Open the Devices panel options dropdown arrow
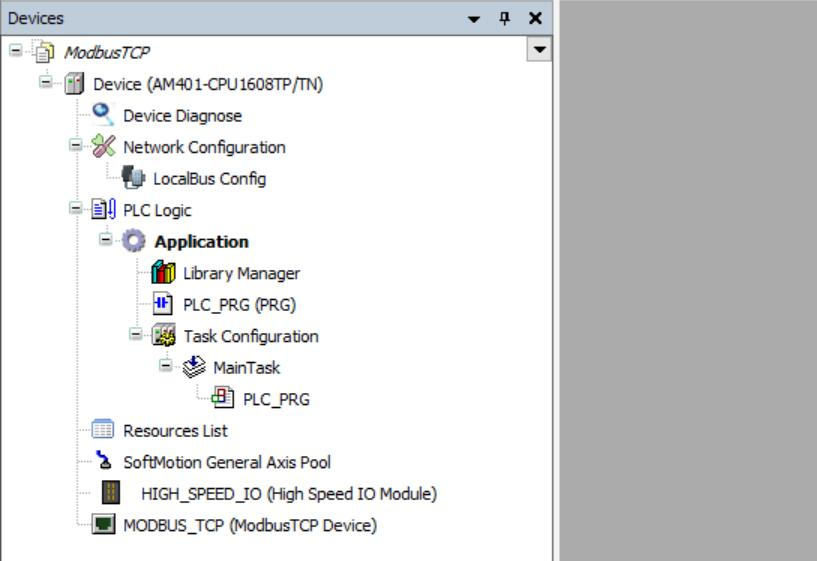 [474, 19]
